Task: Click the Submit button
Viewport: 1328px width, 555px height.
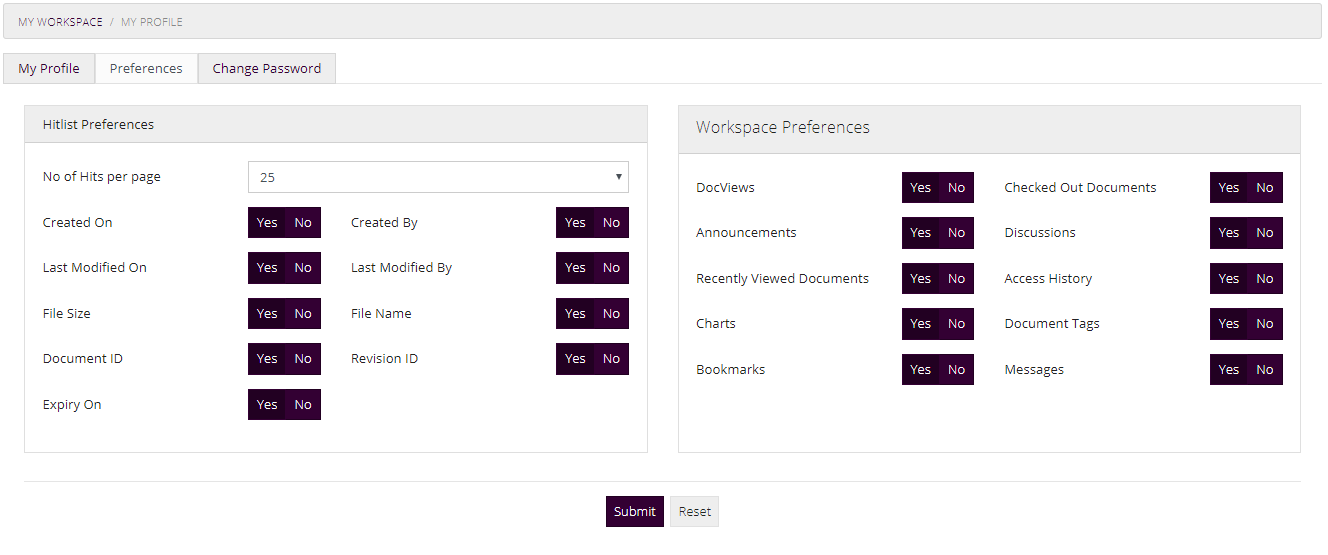Action: point(634,511)
